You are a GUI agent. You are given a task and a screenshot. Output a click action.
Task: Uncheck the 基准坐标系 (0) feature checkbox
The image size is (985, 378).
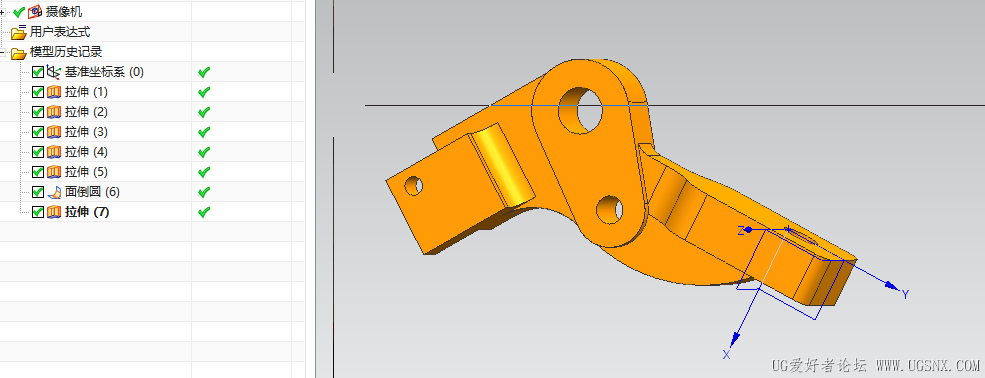[x=38, y=72]
